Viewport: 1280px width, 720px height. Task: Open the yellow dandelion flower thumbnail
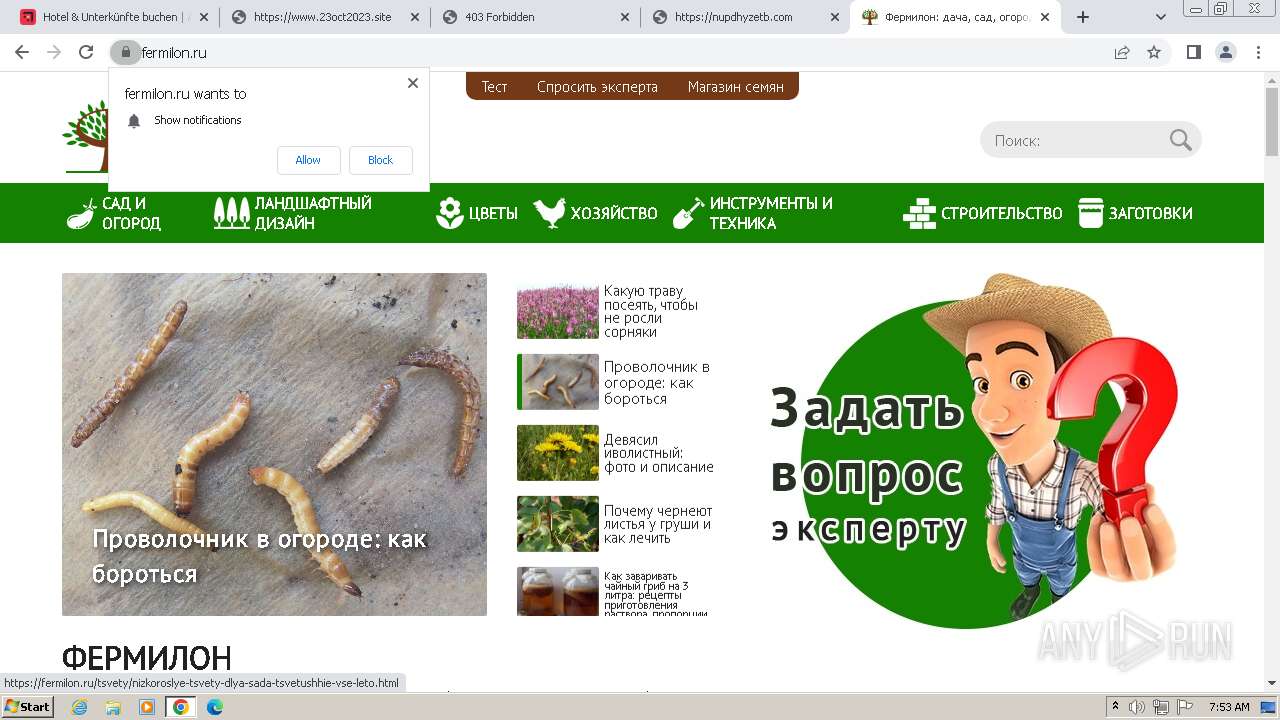pos(558,453)
